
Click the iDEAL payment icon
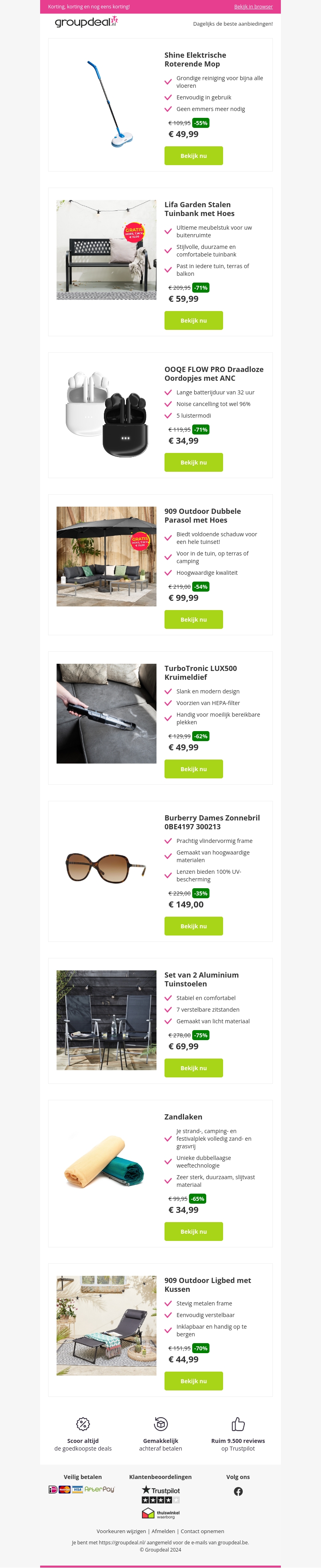tap(53, 1489)
